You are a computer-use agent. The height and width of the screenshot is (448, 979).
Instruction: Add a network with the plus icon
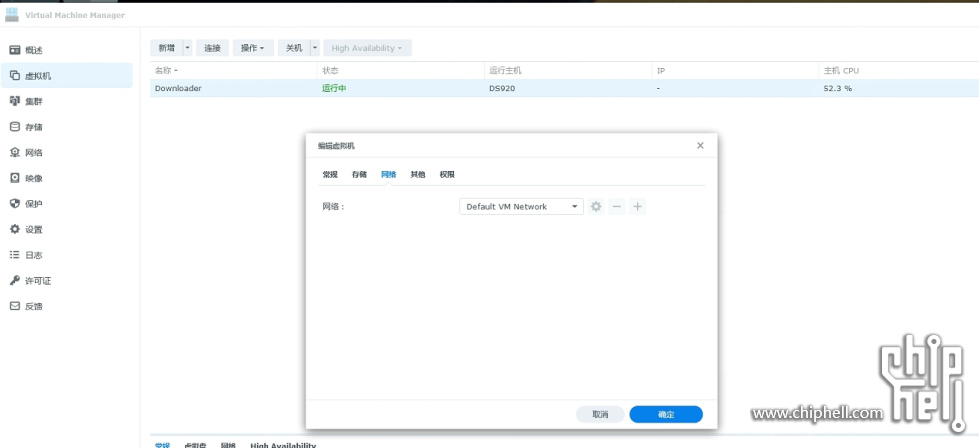click(637, 207)
